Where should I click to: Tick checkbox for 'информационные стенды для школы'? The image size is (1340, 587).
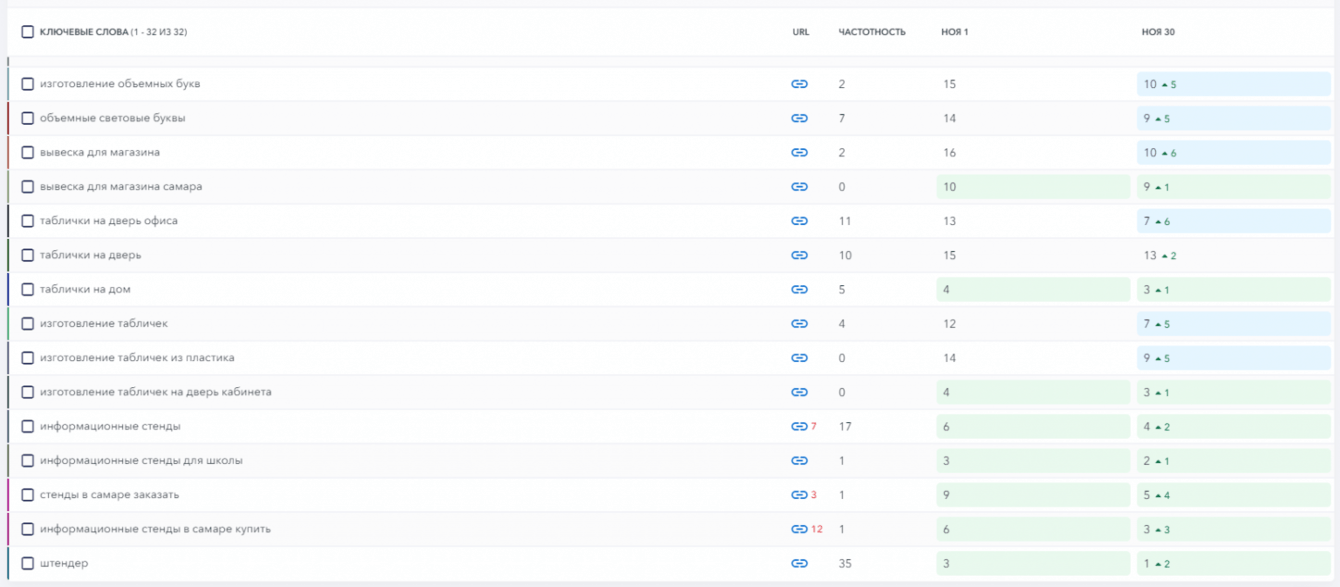[28, 461]
